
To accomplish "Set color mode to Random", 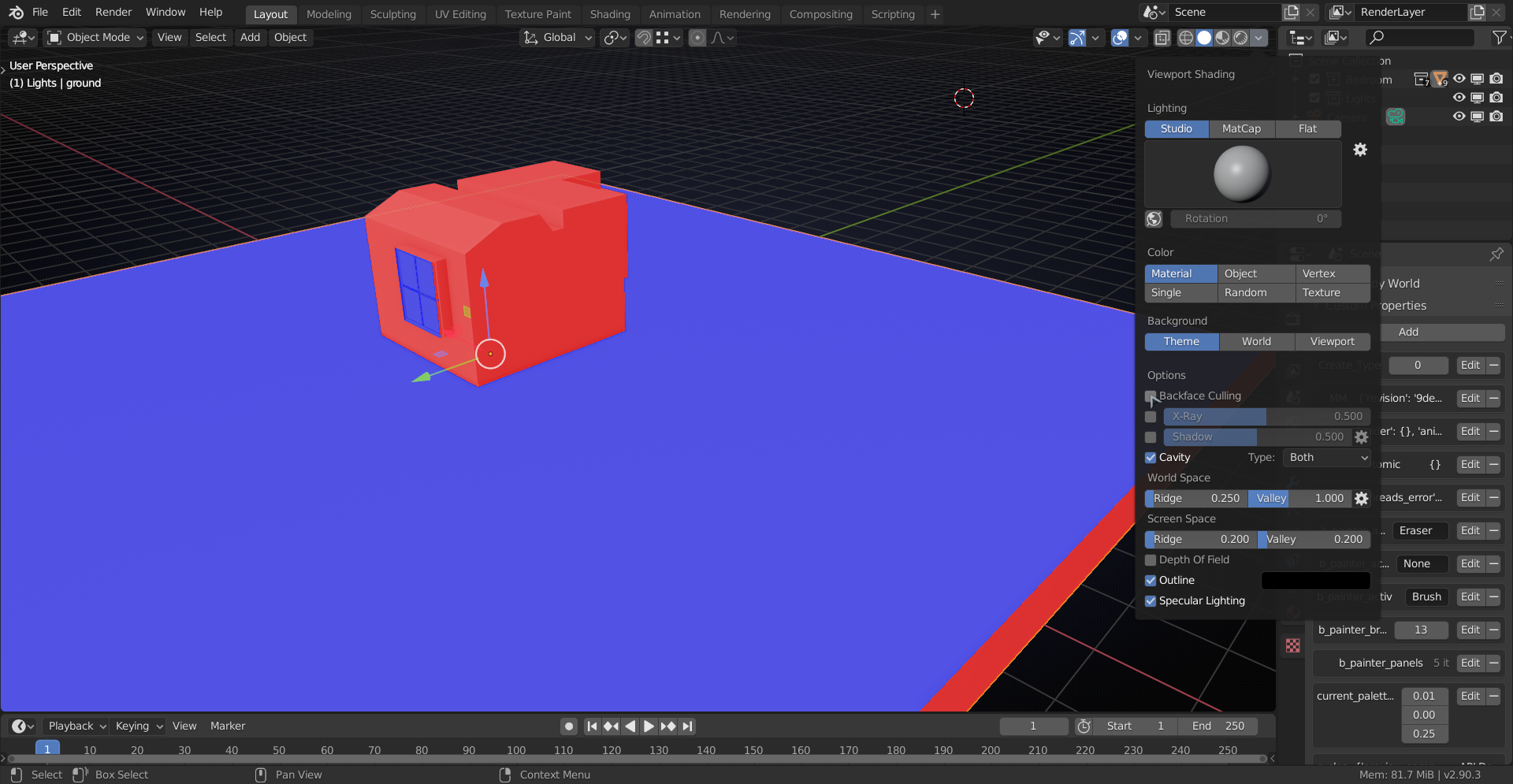I will [1256, 293].
